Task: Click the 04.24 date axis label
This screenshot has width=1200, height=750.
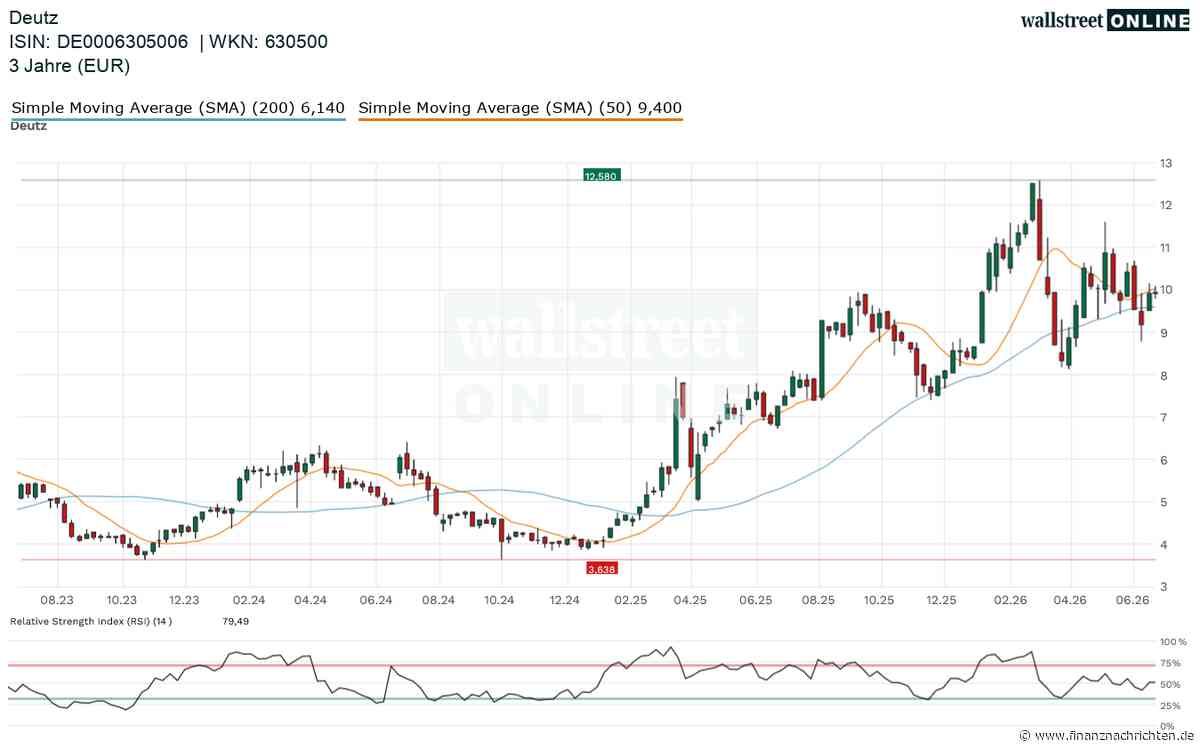Action: (x=311, y=600)
